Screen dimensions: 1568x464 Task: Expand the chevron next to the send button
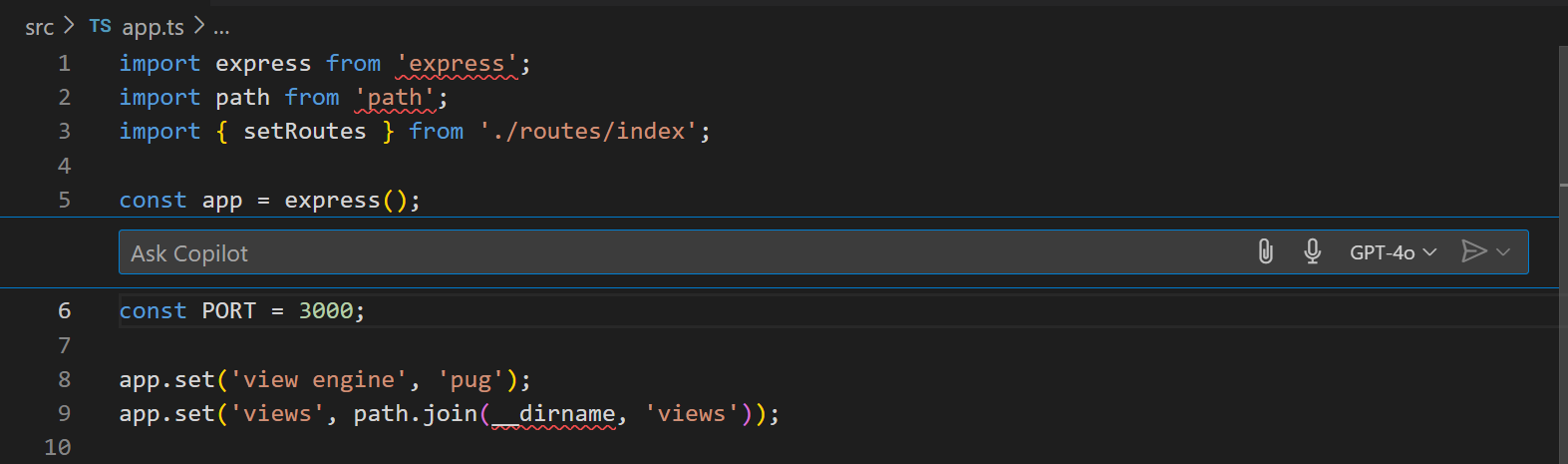(1504, 252)
